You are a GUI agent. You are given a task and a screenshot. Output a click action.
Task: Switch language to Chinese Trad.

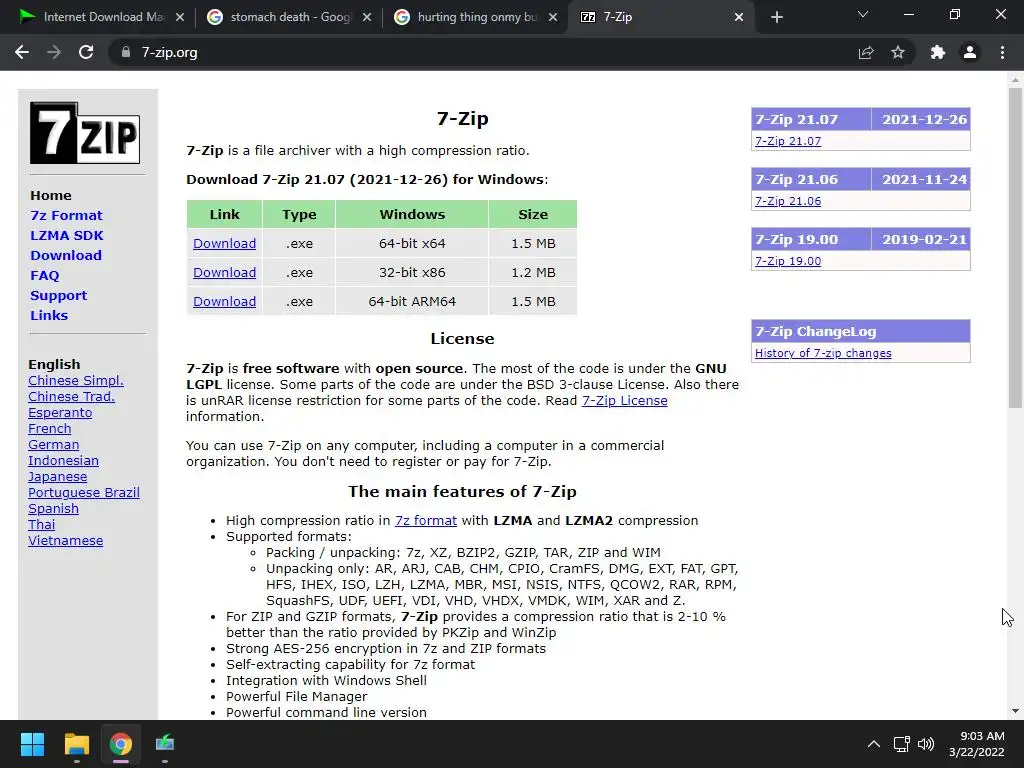71,396
